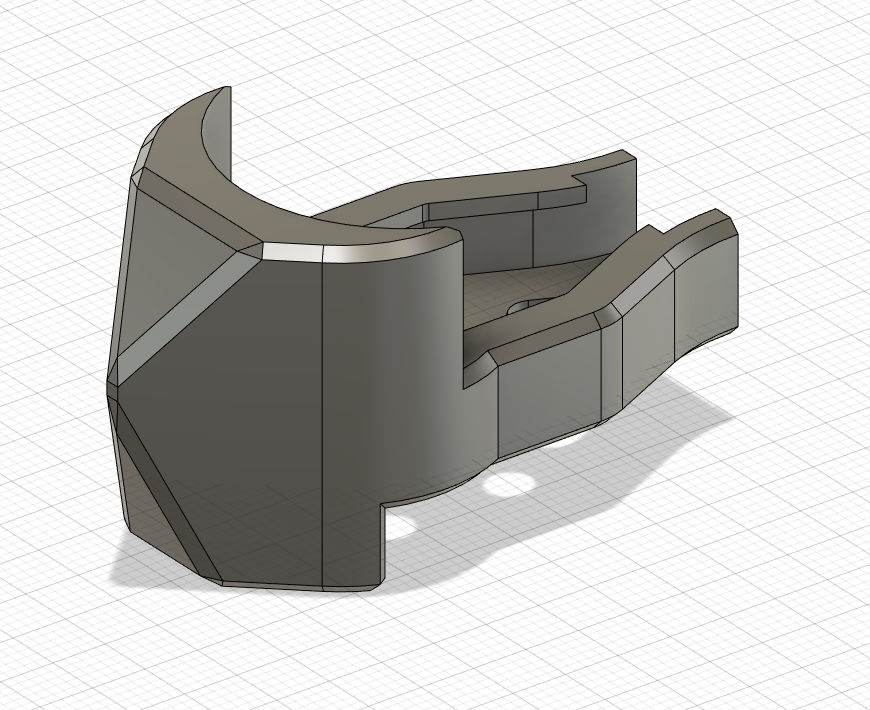This screenshot has height=710, width=870.
Task: Click the round hole highlight in the ground shadow
Action: [510, 484]
